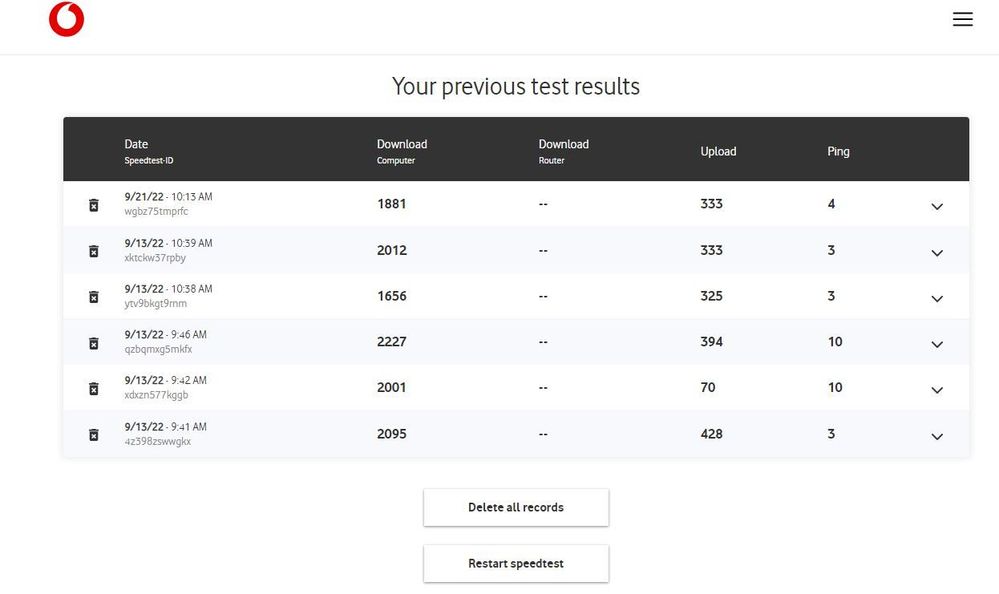Image resolution: width=999 pixels, height=594 pixels.
Task: Delete the 9/13/22 9:46 AM record
Action: click(94, 343)
